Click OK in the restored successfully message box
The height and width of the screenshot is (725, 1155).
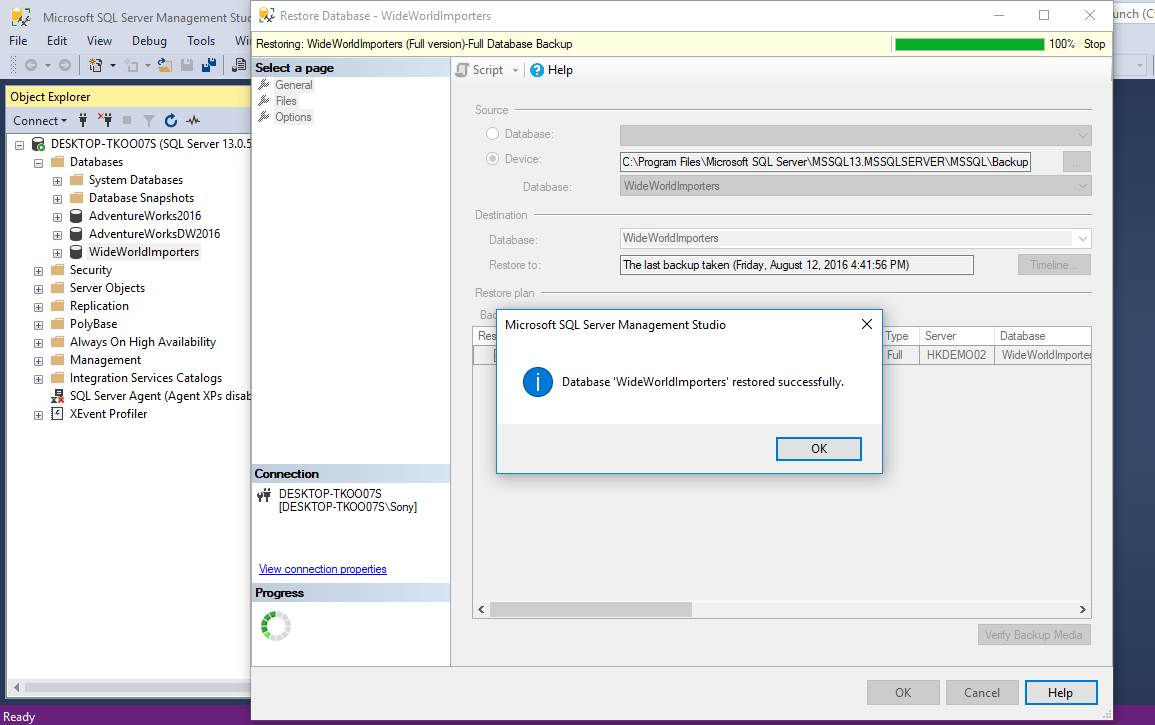[x=818, y=449]
